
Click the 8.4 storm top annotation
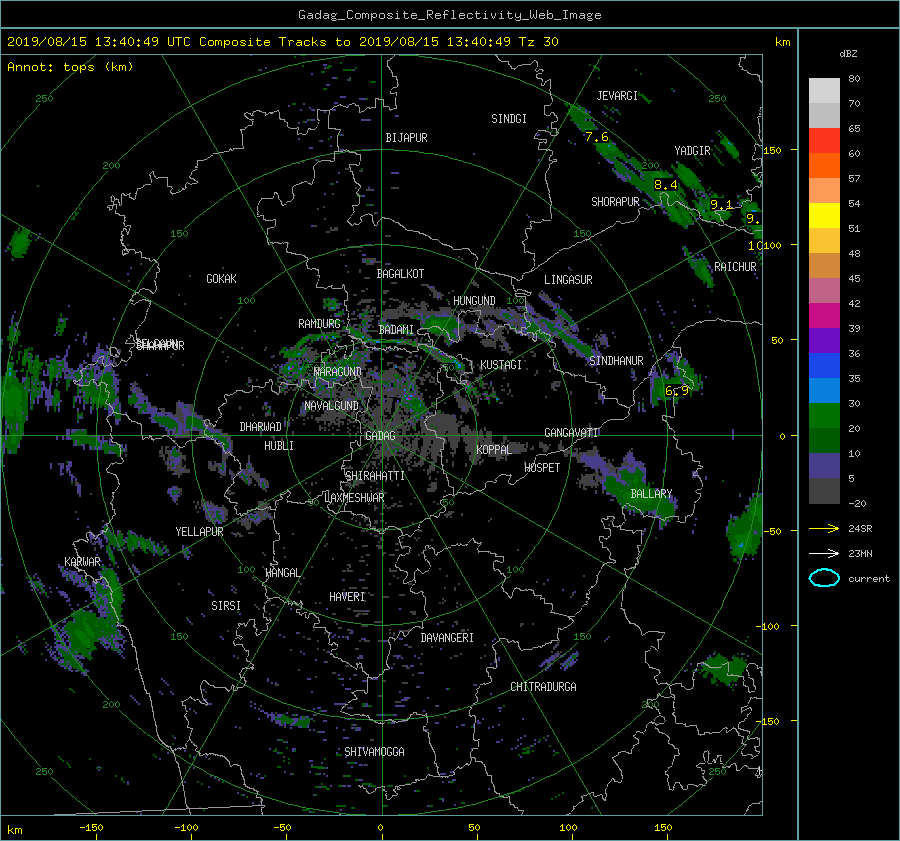pyautogui.click(x=665, y=185)
